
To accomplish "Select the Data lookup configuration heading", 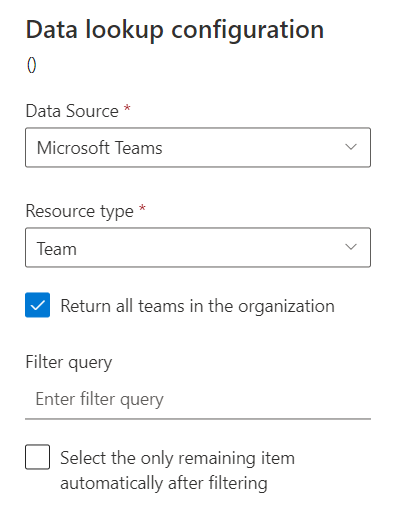I will [x=175, y=30].
